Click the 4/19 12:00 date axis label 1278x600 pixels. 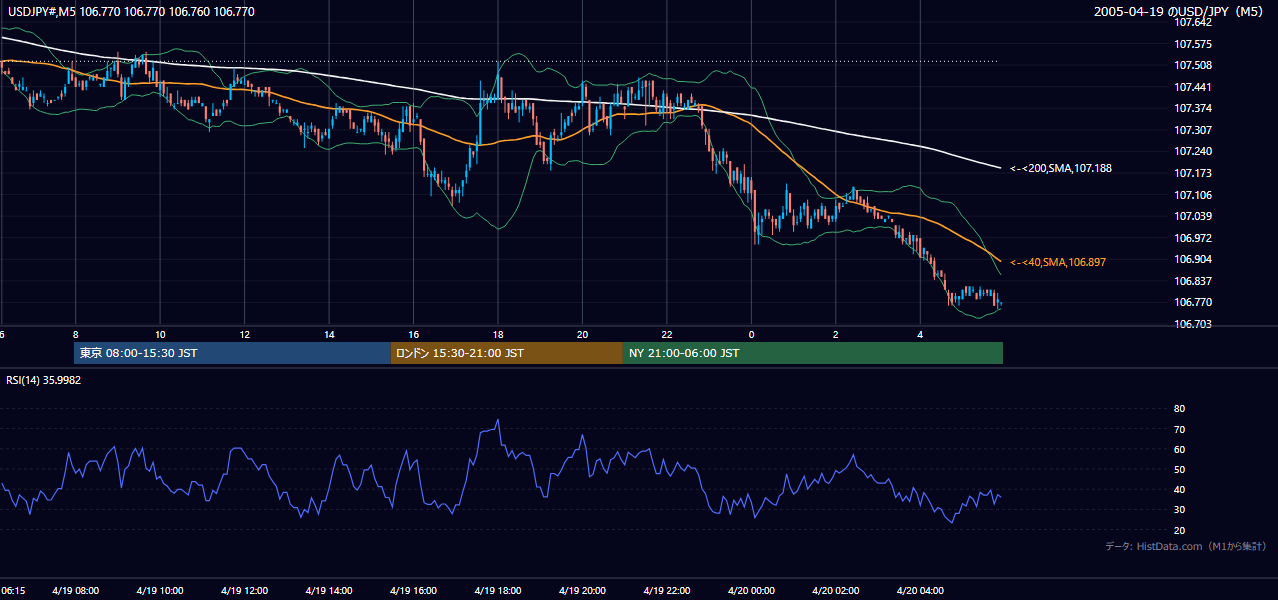244,590
